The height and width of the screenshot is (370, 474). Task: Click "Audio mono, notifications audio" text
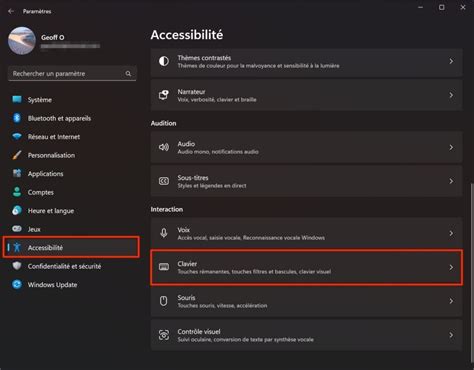click(x=218, y=152)
